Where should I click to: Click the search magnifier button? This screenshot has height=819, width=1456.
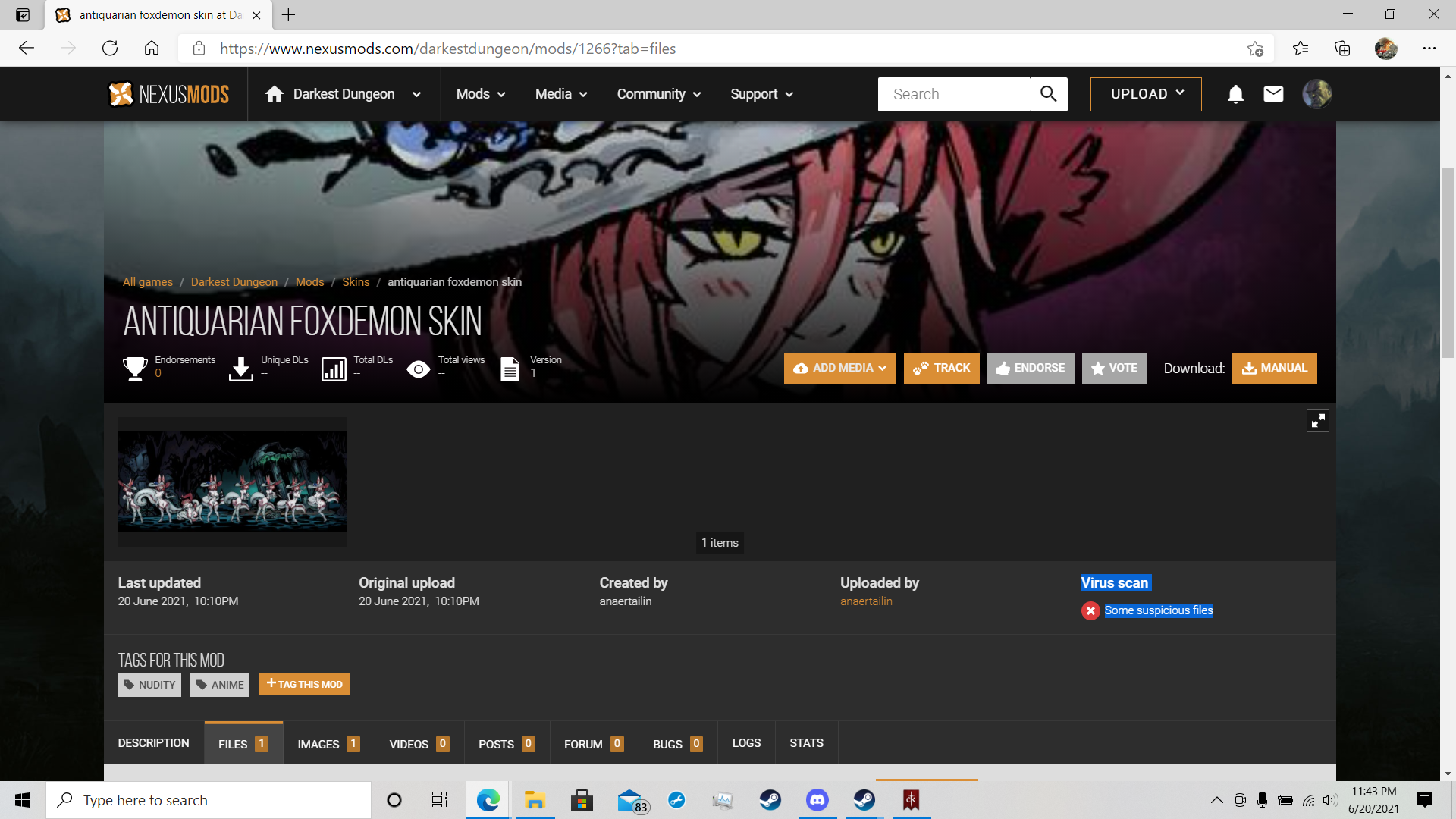(x=1049, y=94)
